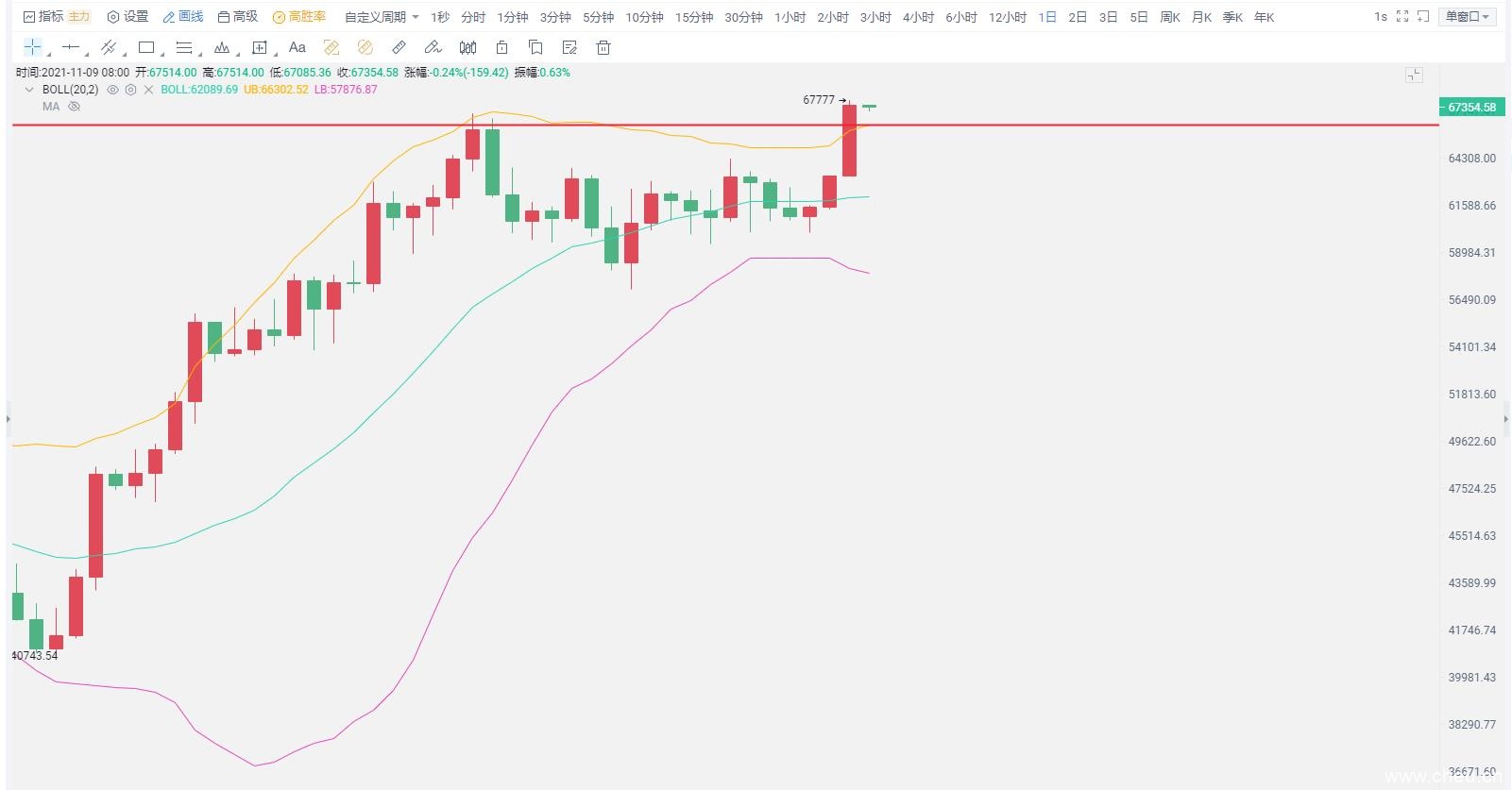Click the red horizontal resistance line
The image size is (1512, 790).
(725, 125)
